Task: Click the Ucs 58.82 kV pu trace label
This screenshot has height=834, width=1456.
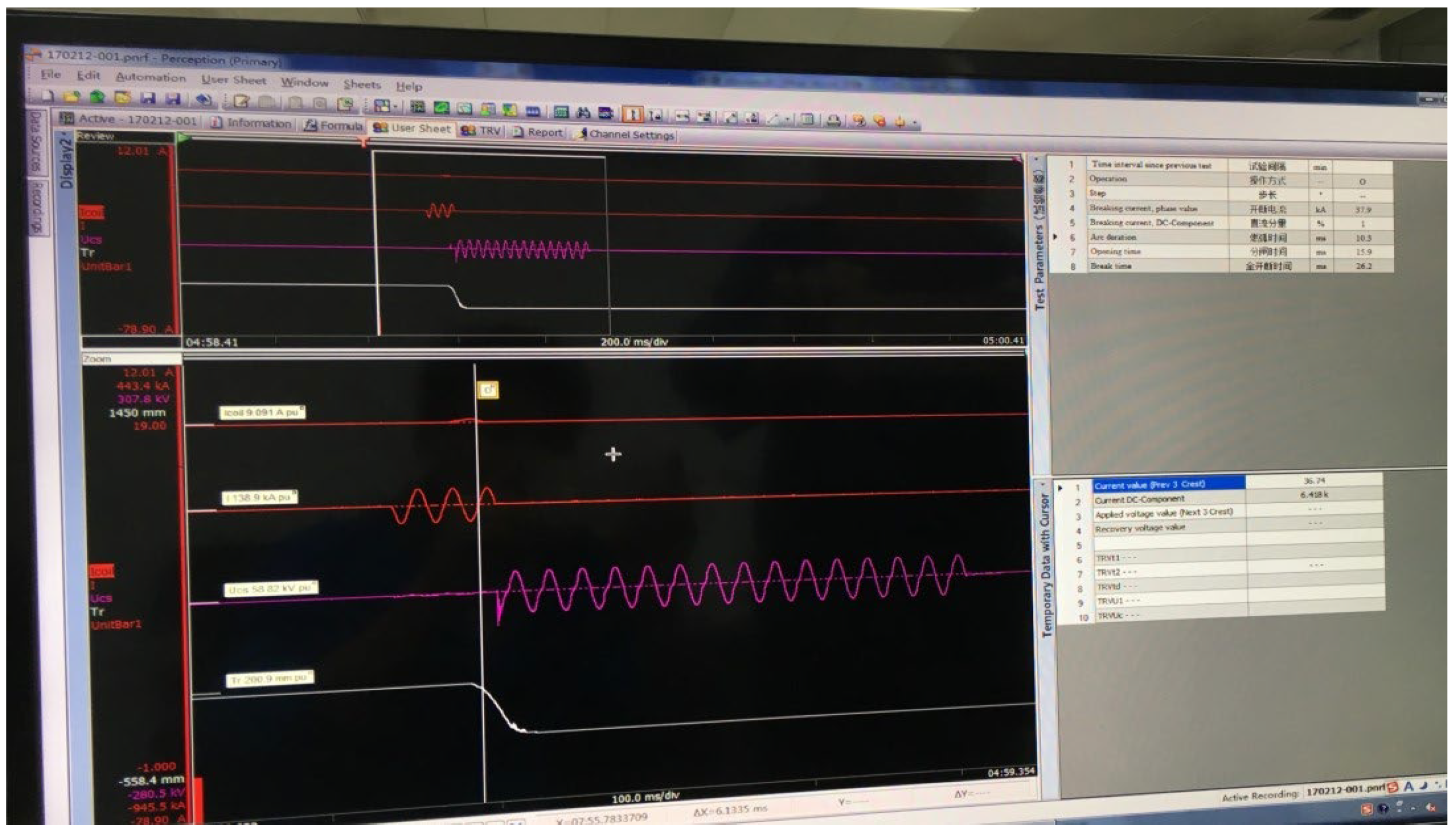Action: click(270, 589)
